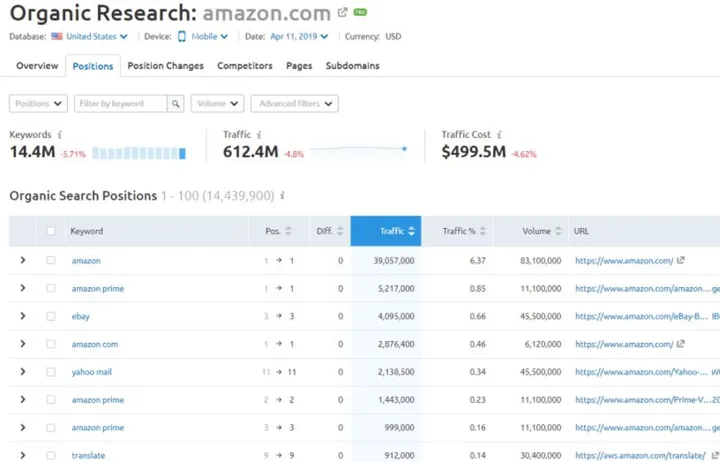This screenshot has width=720, height=462.
Task: Open the Subdomains tab
Action: pos(353,66)
